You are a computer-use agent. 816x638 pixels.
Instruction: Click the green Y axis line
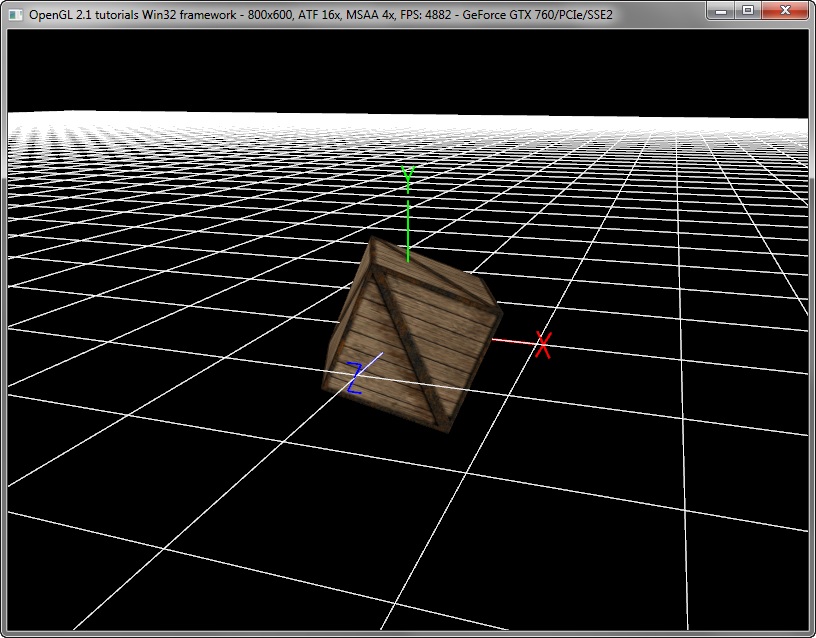point(408,231)
